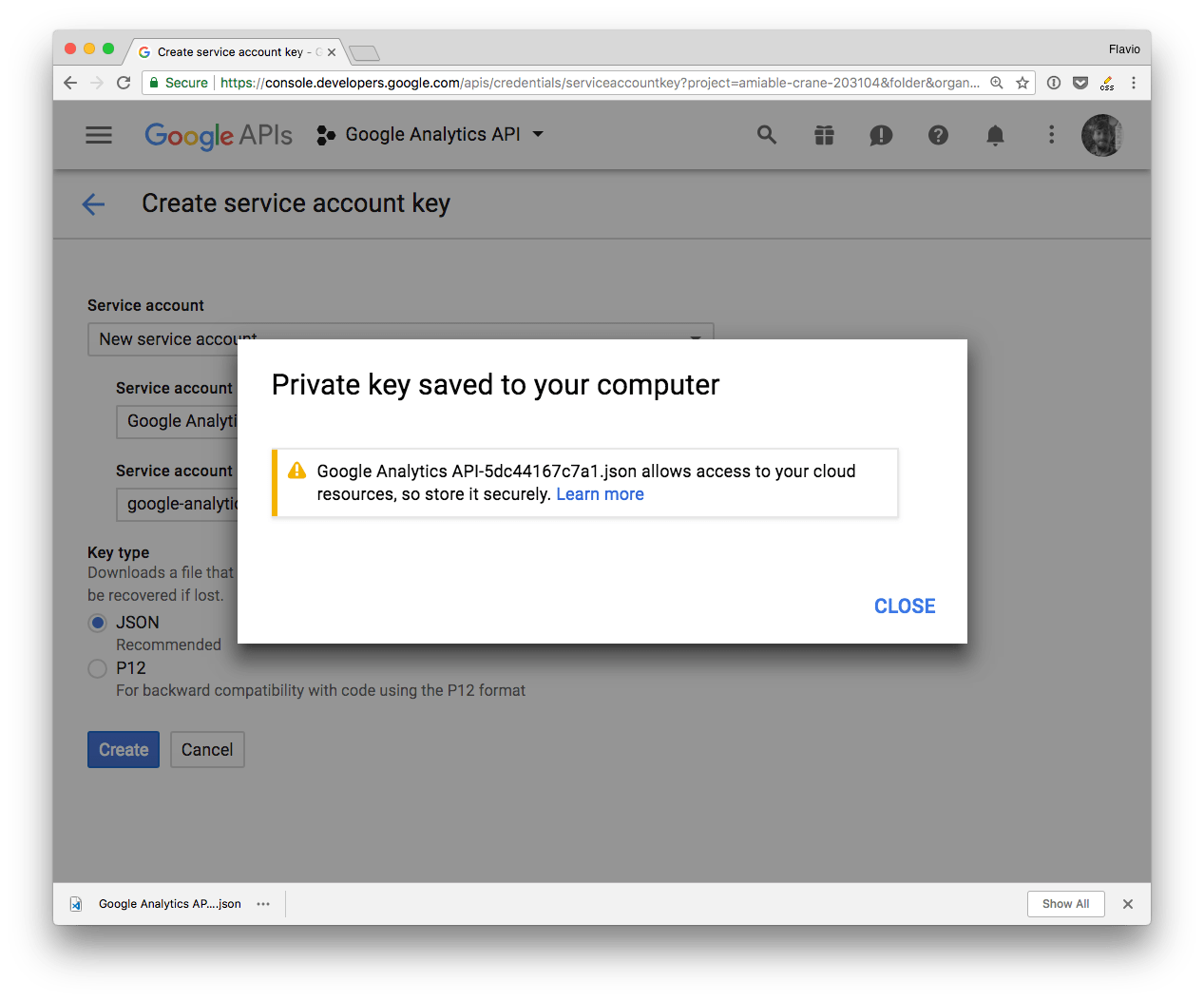Open the hamburger navigation menu

coord(99,135)
